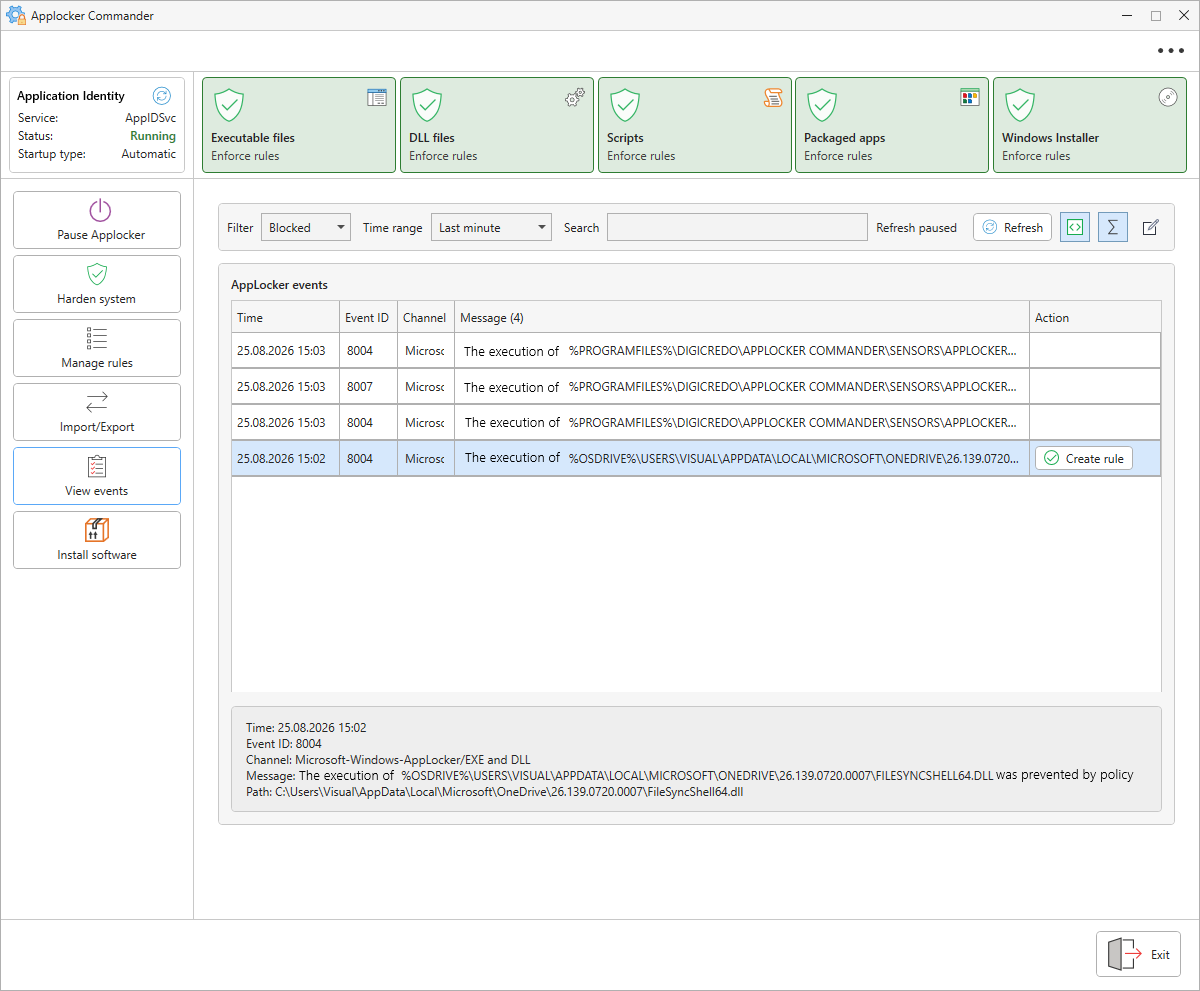Toggle the sigma summary button

(x=1113, y=227)
